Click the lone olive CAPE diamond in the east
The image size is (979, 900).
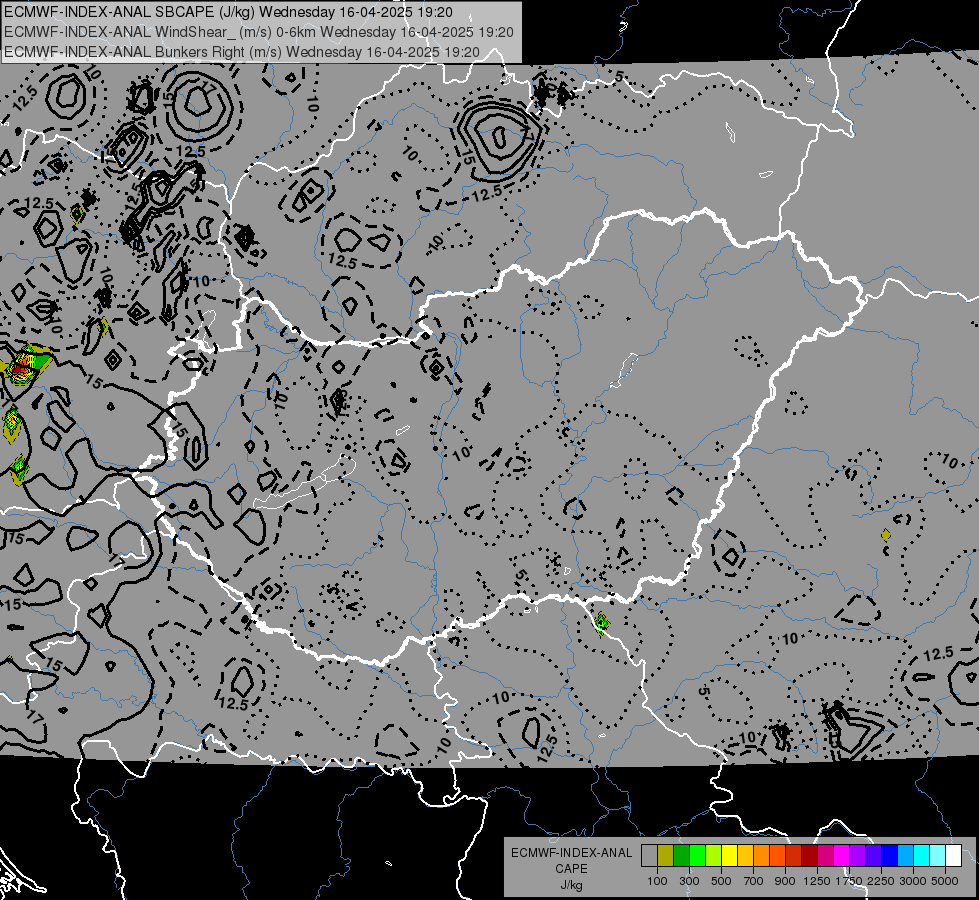pyautogui.click(x=885, y=535)
